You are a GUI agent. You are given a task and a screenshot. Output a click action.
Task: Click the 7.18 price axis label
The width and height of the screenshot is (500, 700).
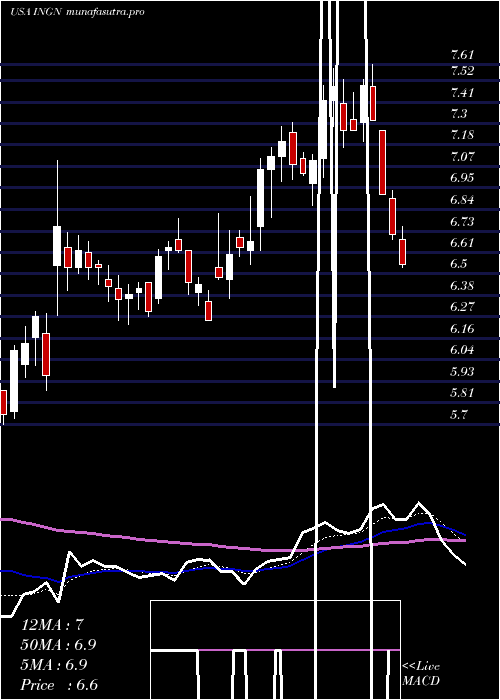(462, 135)
